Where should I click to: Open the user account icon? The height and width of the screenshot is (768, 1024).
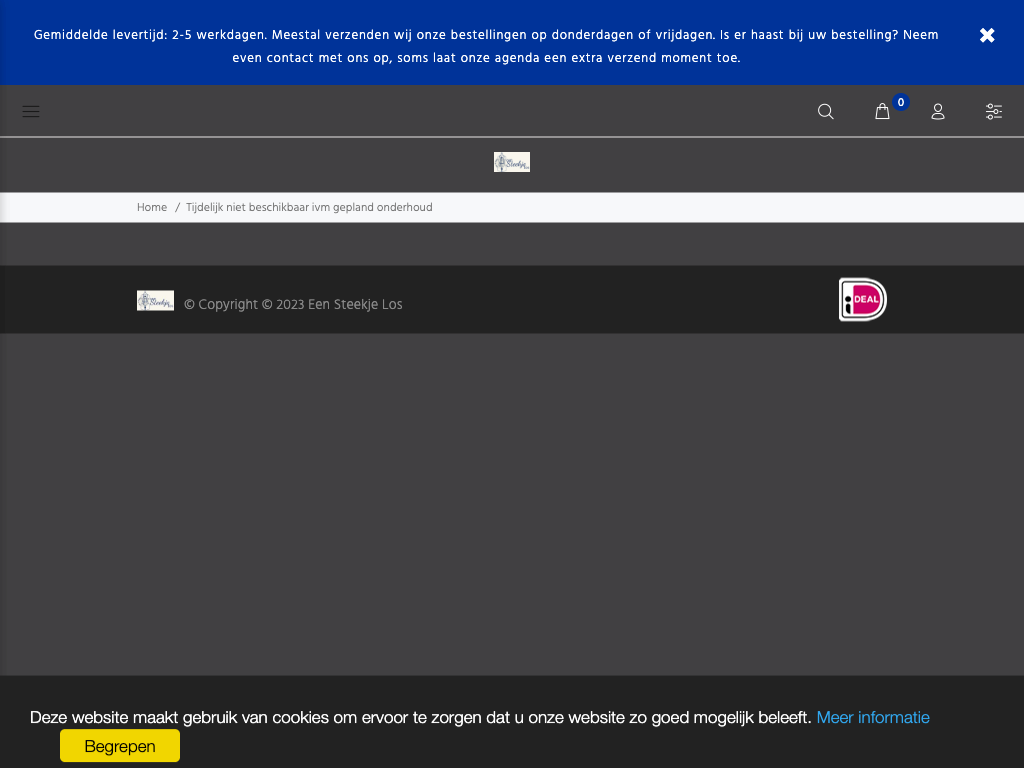[x=938, y=111]
